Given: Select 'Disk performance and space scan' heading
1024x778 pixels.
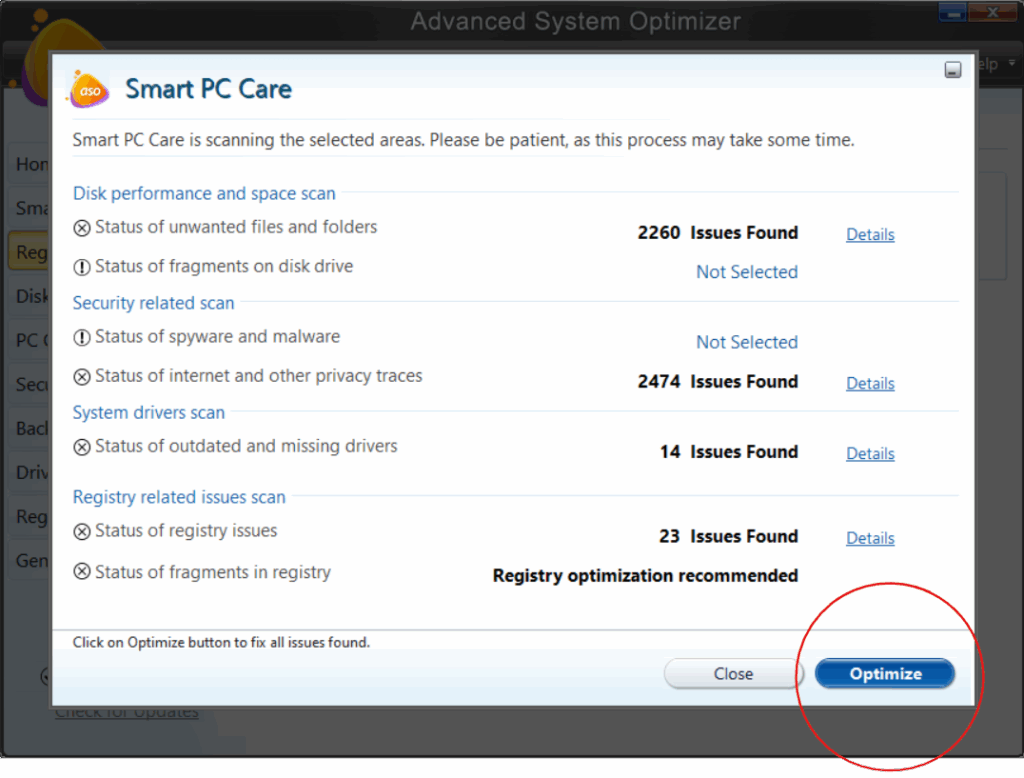Looking at the screenshot, I should click(x=204, y=193).
